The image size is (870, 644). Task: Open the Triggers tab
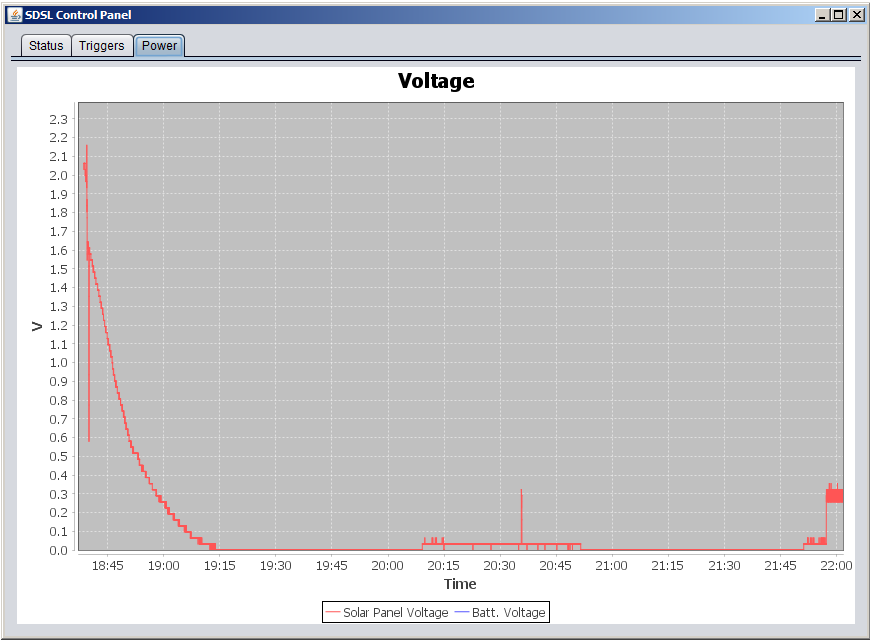pos(102,45)
